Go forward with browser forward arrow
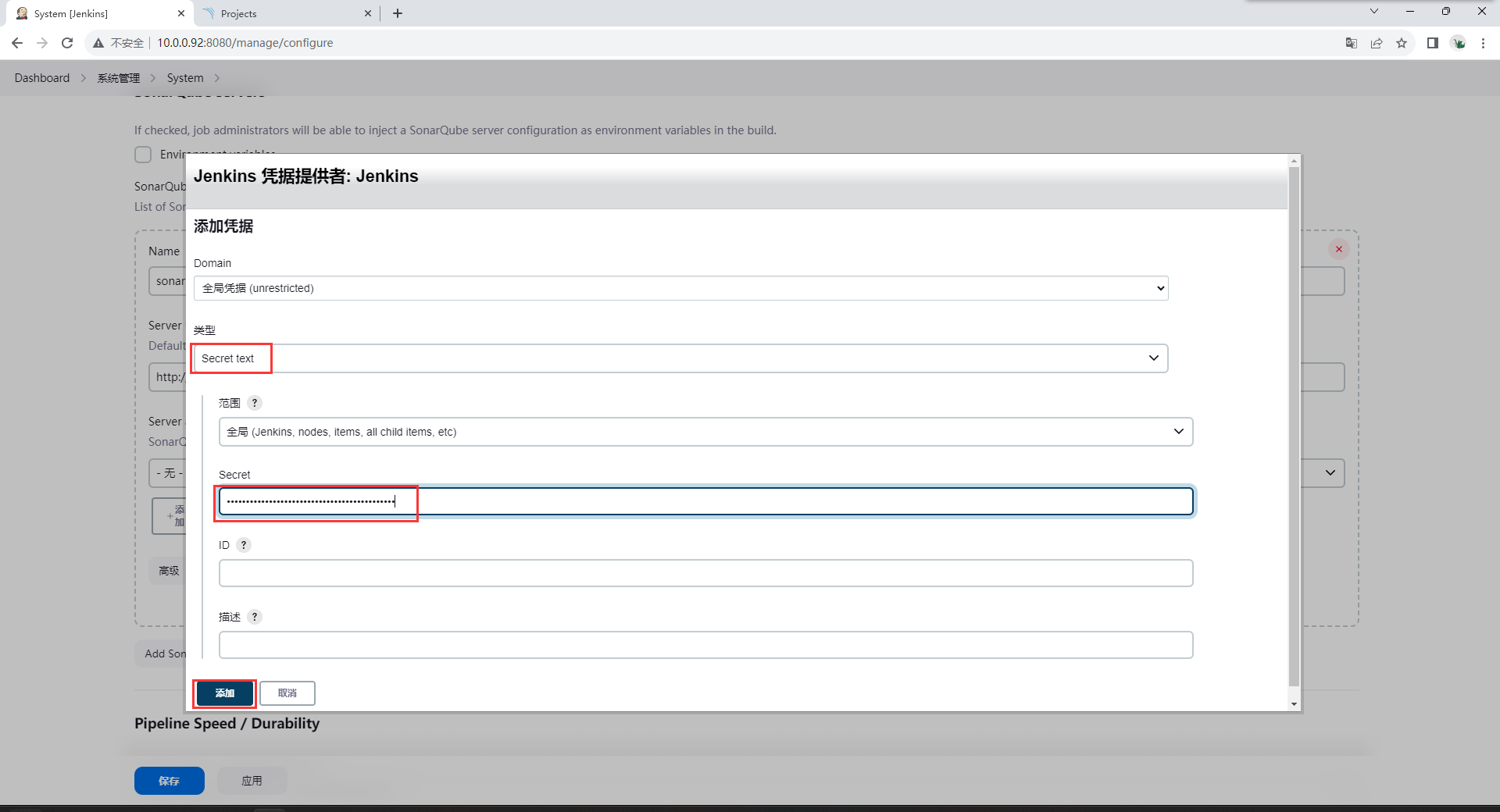The width and height of the screenshot is (1500, 812). pyautogui.click(x=42, y=43)
